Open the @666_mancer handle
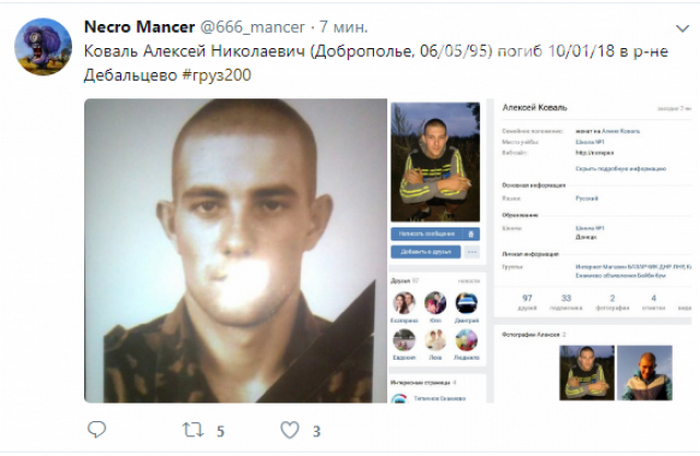This screenshot has height=456, width=700. tap(252, 27)
